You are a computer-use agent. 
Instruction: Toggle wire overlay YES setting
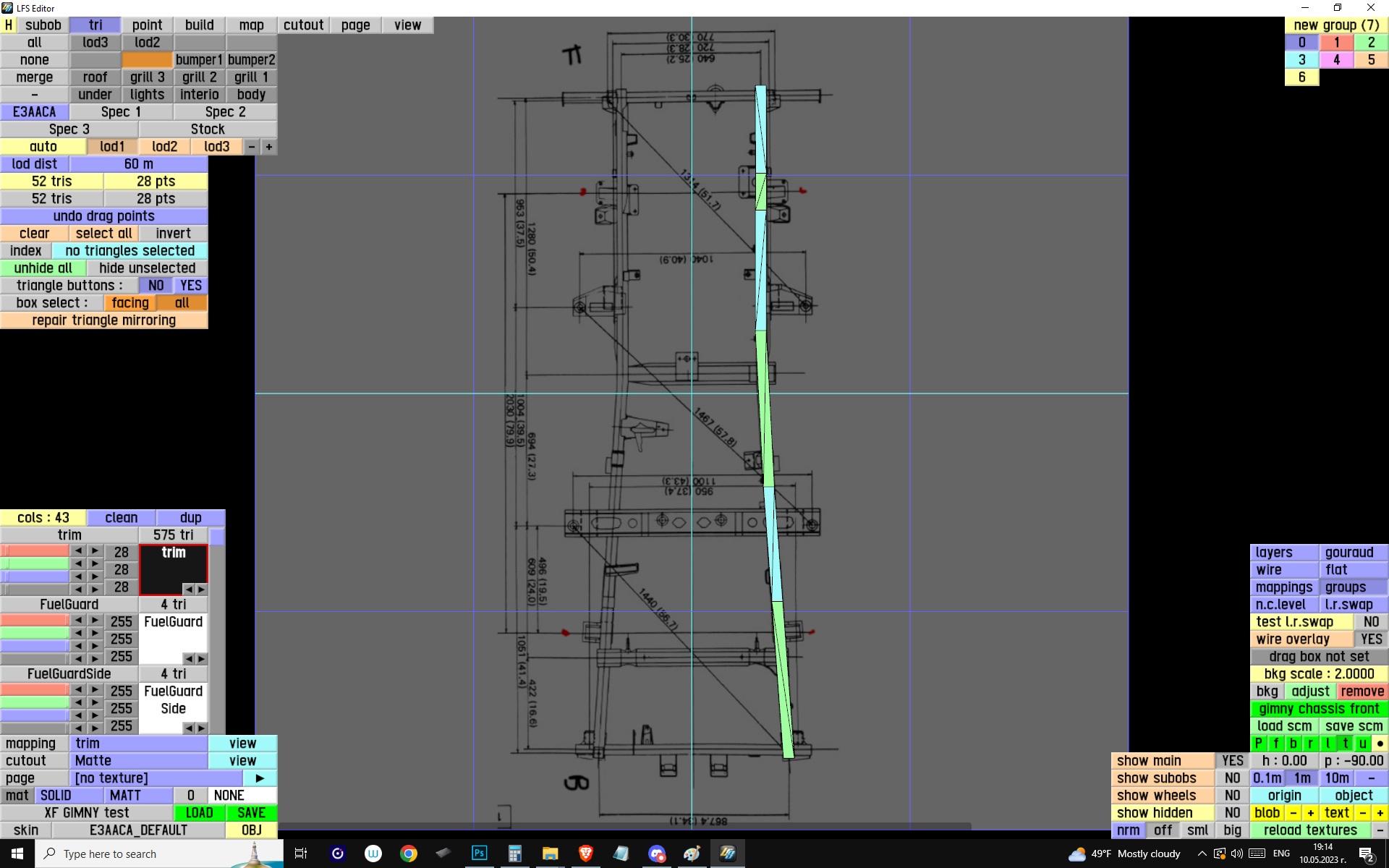tap(1370, 639)
